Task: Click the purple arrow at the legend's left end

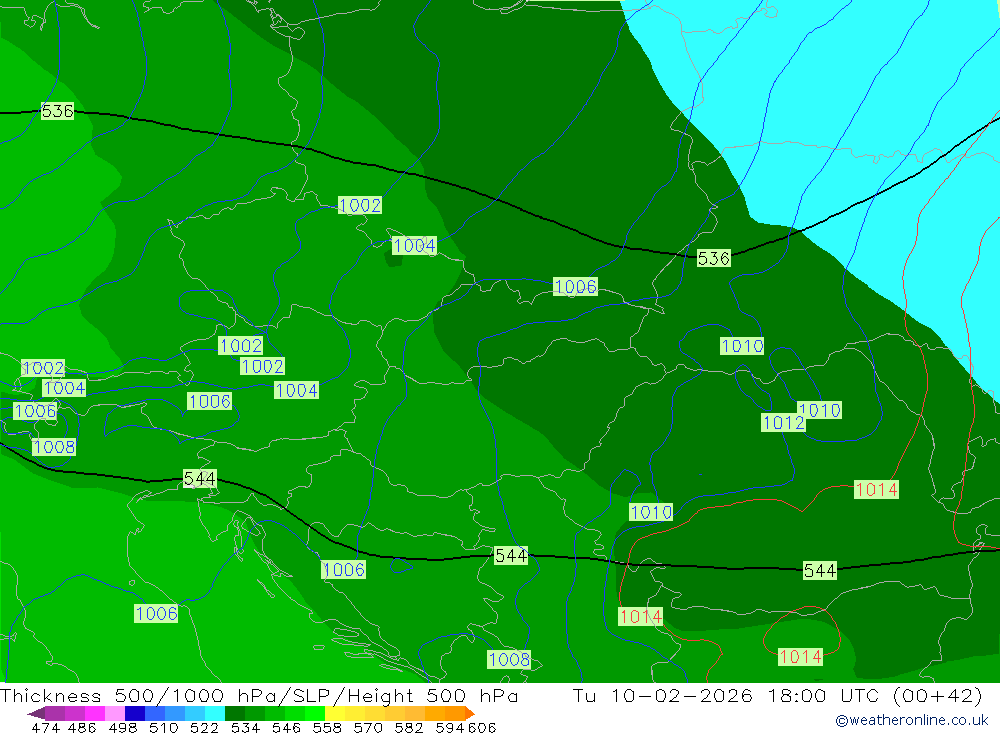Action: pyautogui.click(x=36, y=713)
